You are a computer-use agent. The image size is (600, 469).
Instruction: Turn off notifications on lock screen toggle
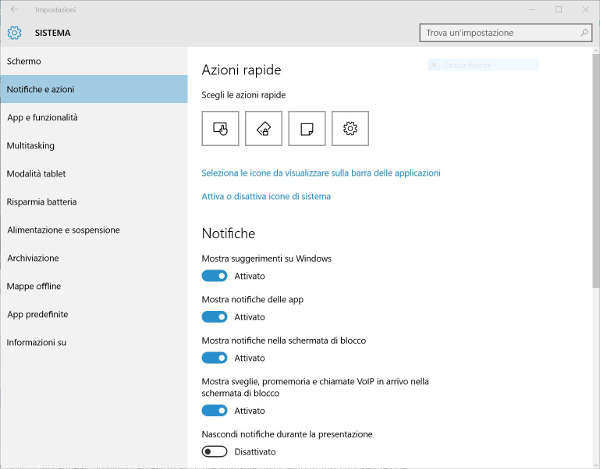click(x=215, y=358)
